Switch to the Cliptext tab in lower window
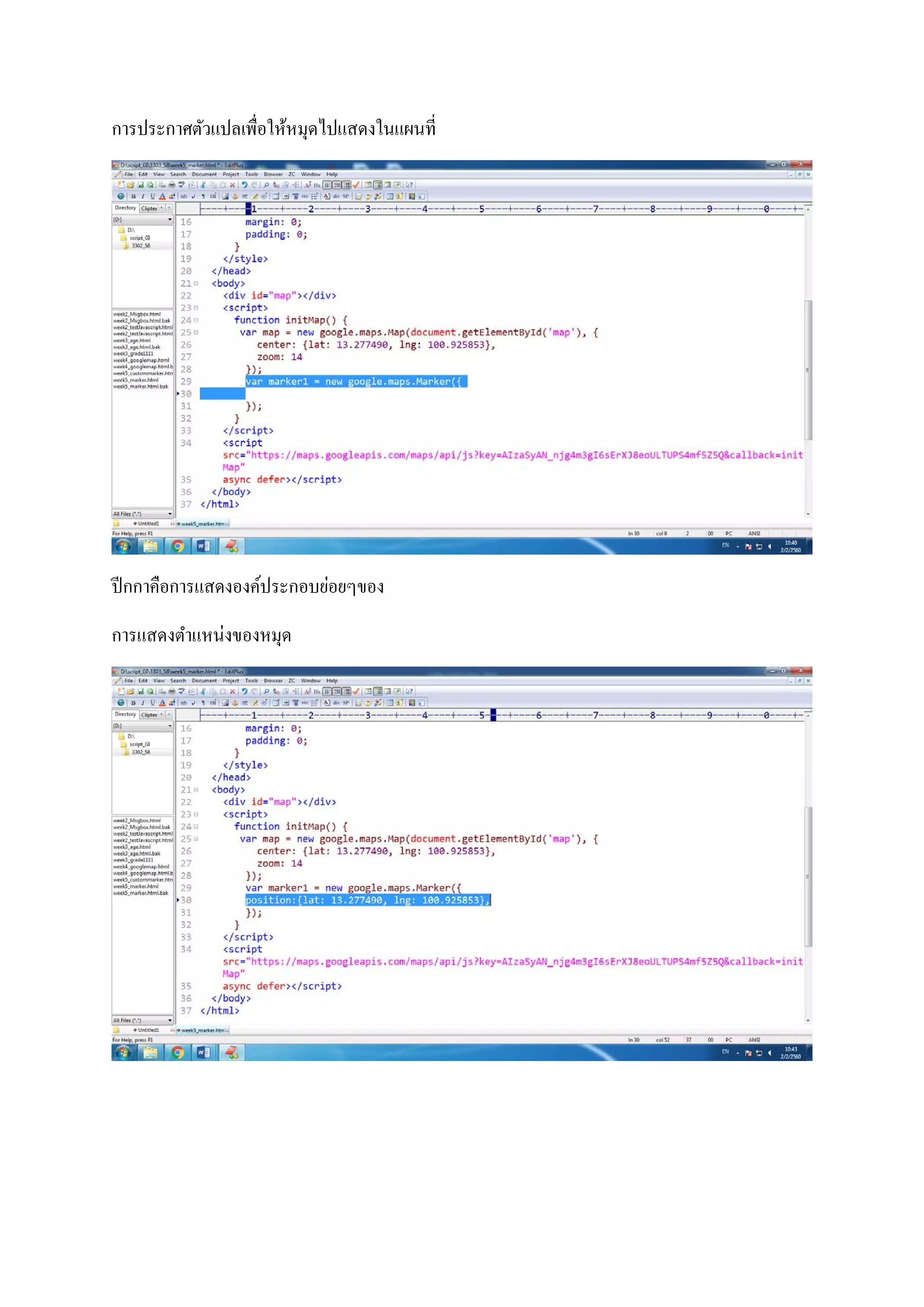924x1307 pixels. [149, 714]
